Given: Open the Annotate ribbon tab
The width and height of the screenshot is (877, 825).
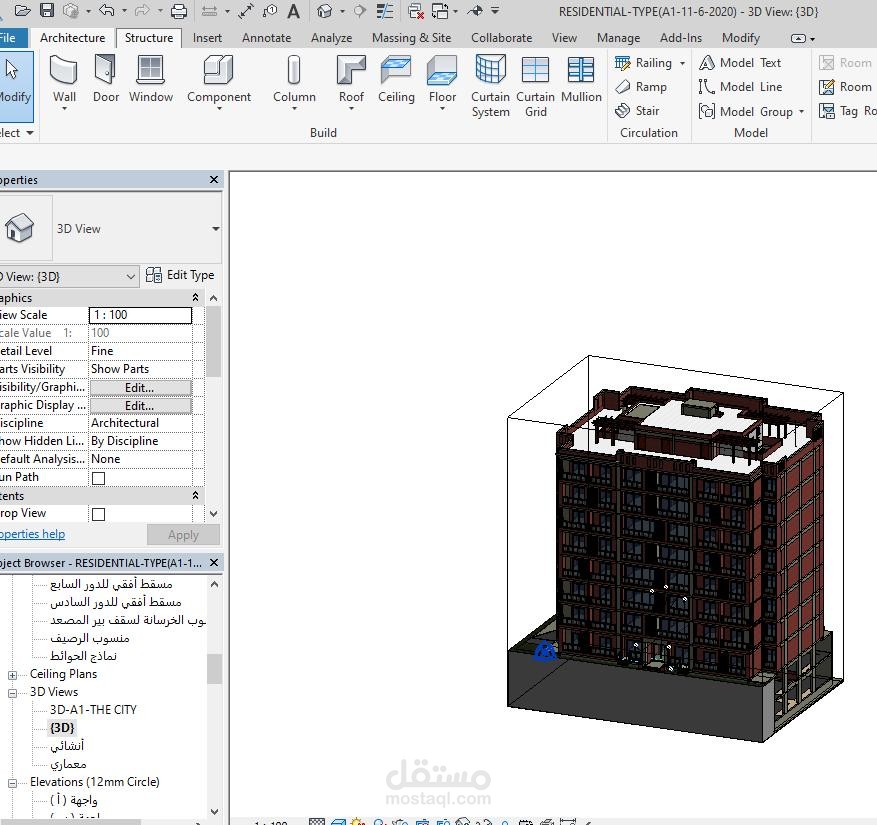Looking at the screenshot, I should point(266,38).
